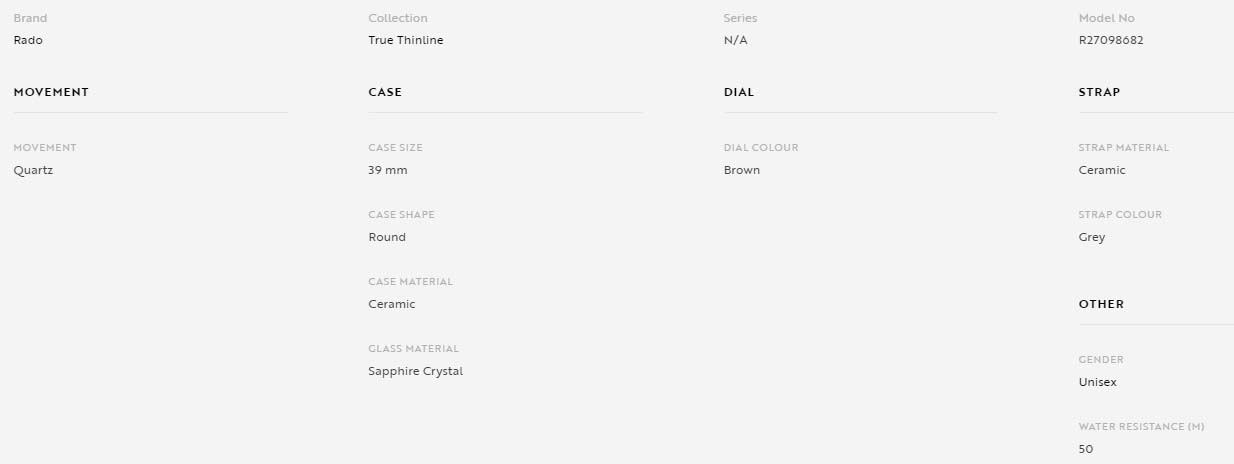Click the OTHER section heading
Screen dimensions: 1234x464
click(x=1101, y=304)
